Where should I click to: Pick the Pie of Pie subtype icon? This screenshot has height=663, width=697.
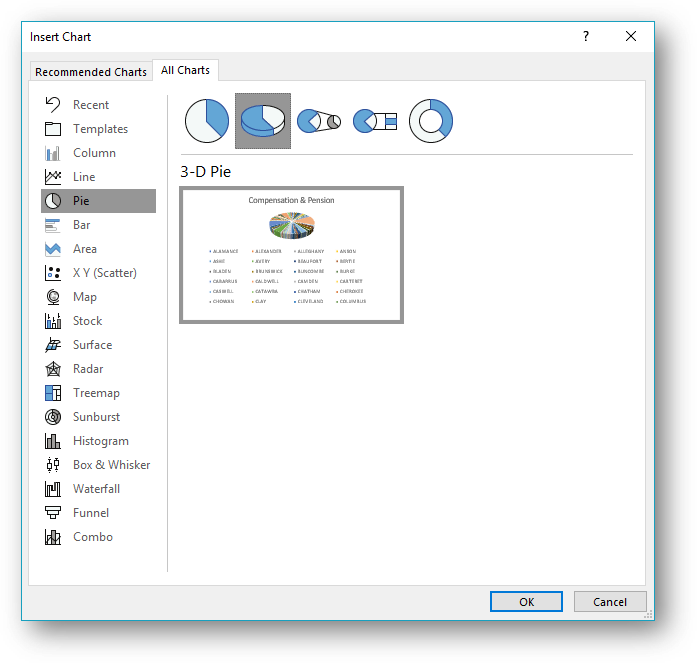(x=320, y=121)
